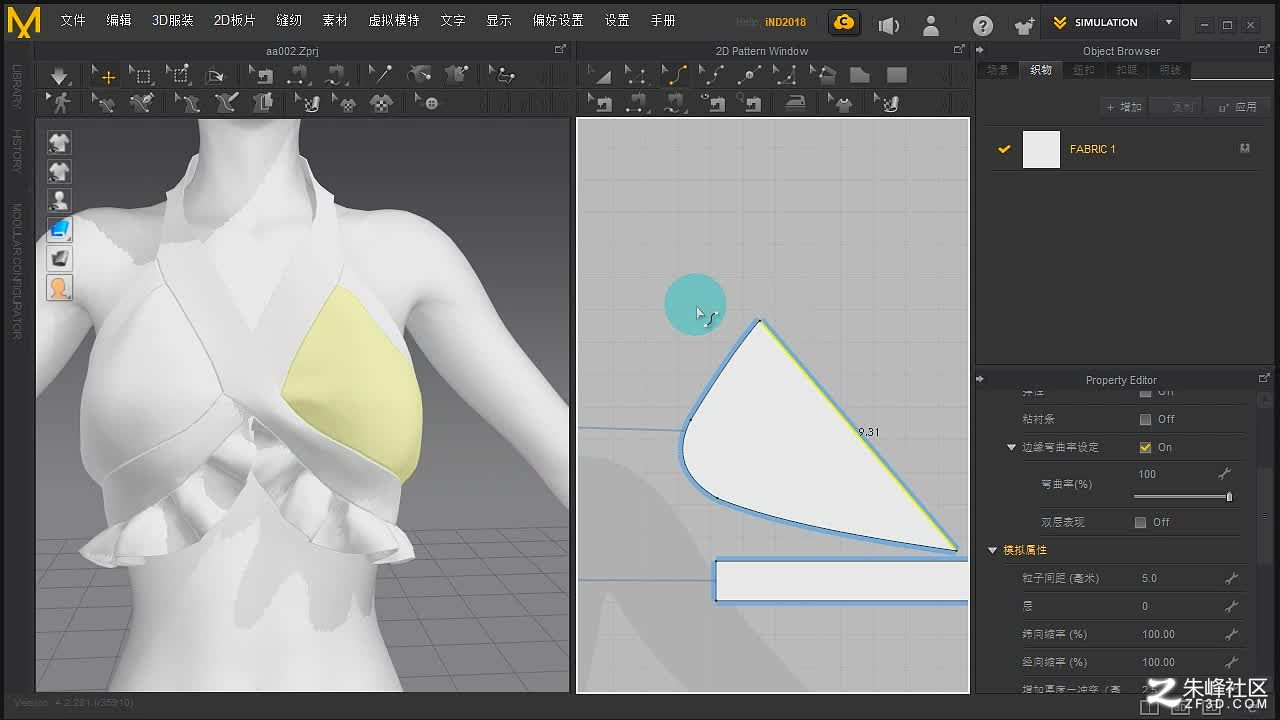Select the button placement tool in 3D toolbar
This screenshot has width=1280, height=720.
point(427,102)
